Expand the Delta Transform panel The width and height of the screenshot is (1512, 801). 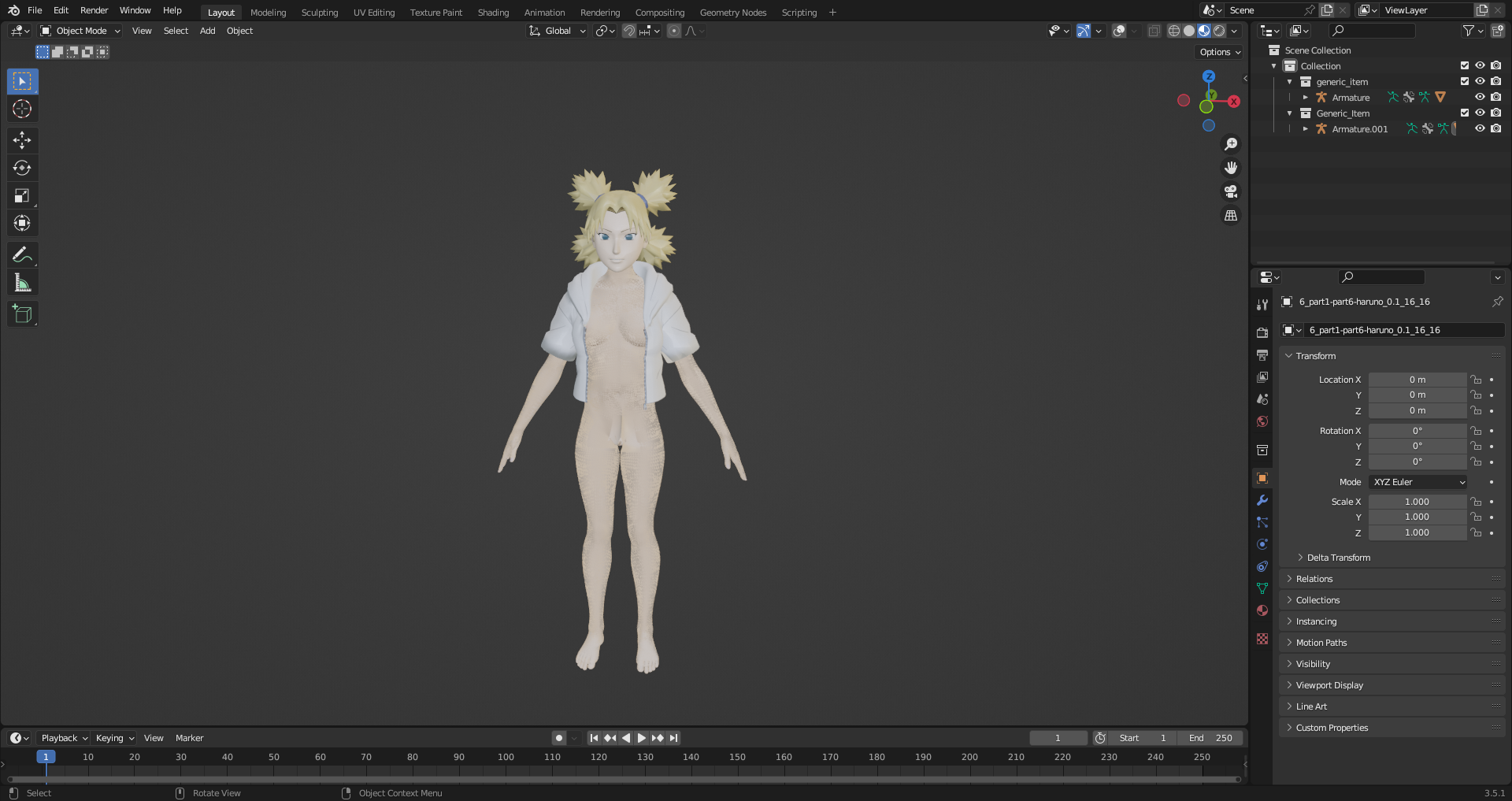pyautogui.click(x=1338, y=558)
